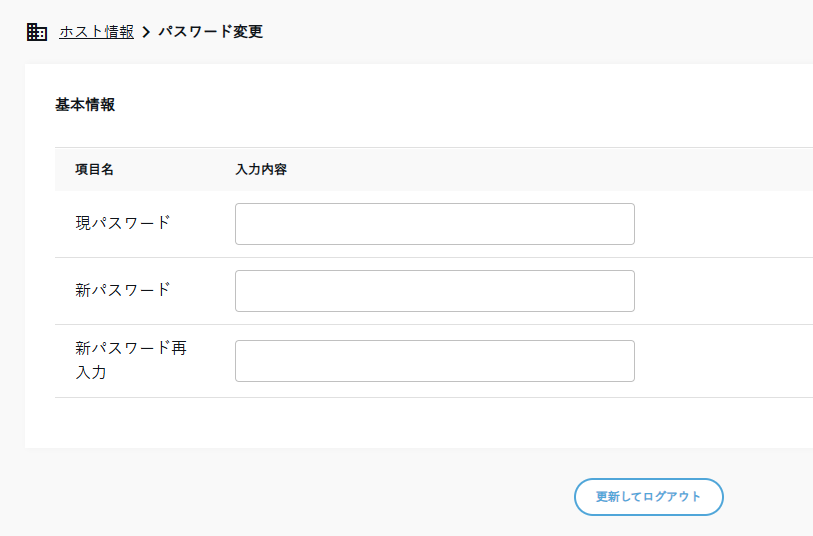The image size is (813, 536).
Task: Click blank space right of current password field
Action: [x=720, y=224]
